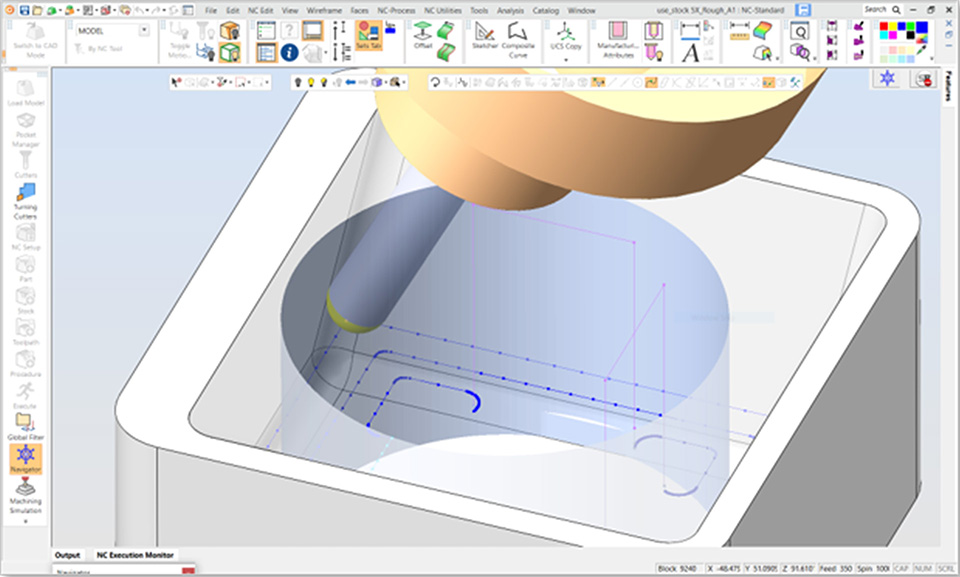This screenshot has height=577, width=960.
Task: Open the Wireframe menu
Action: tap(324, 10)
